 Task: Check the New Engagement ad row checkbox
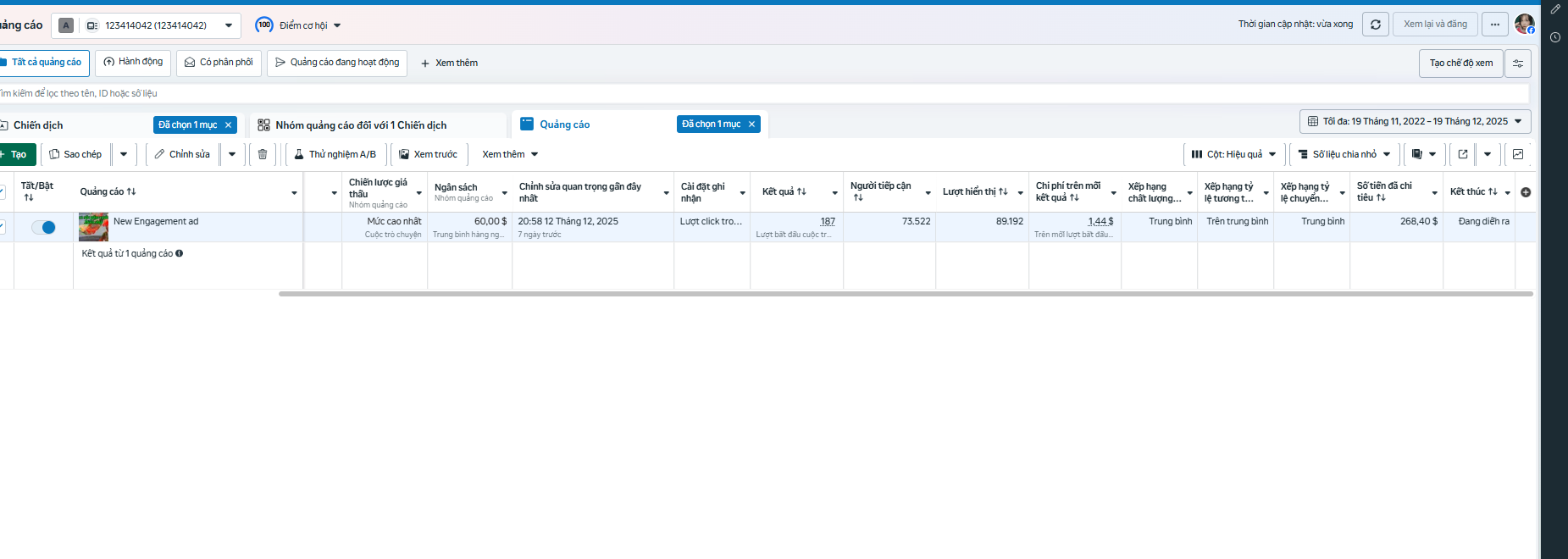(2, 226)
